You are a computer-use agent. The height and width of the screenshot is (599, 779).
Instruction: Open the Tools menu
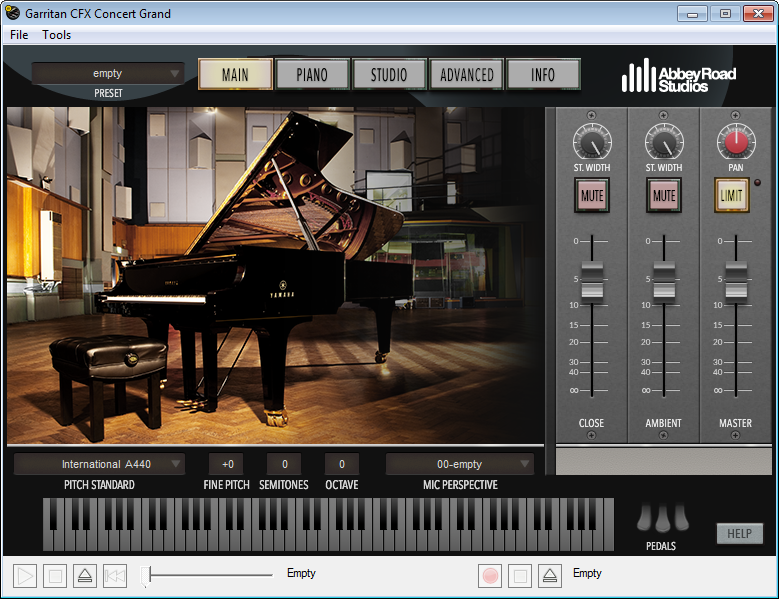(56, 35)
